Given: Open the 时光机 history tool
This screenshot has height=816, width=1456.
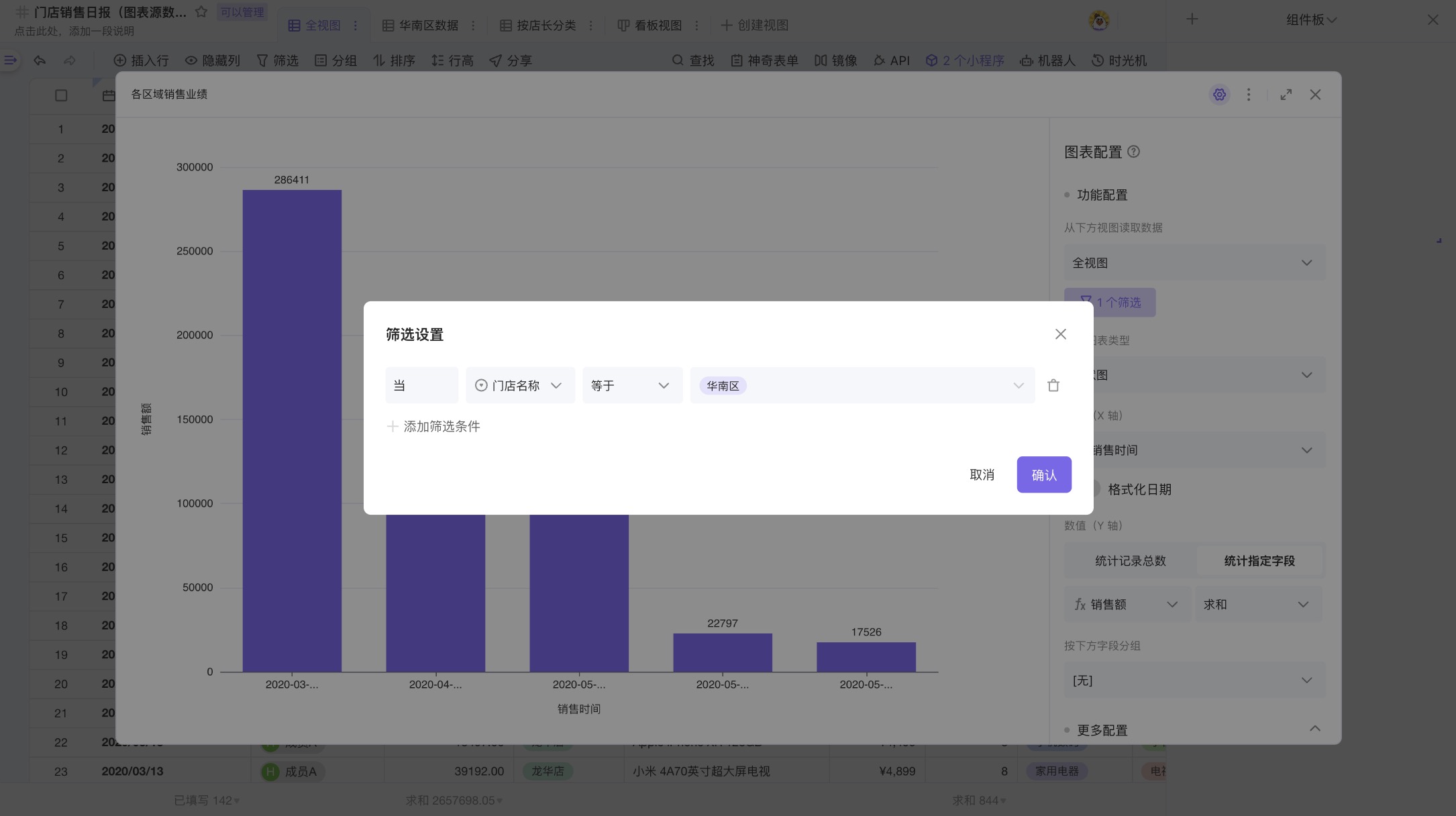Looking at the screenshot, I should coord(1119,60).
